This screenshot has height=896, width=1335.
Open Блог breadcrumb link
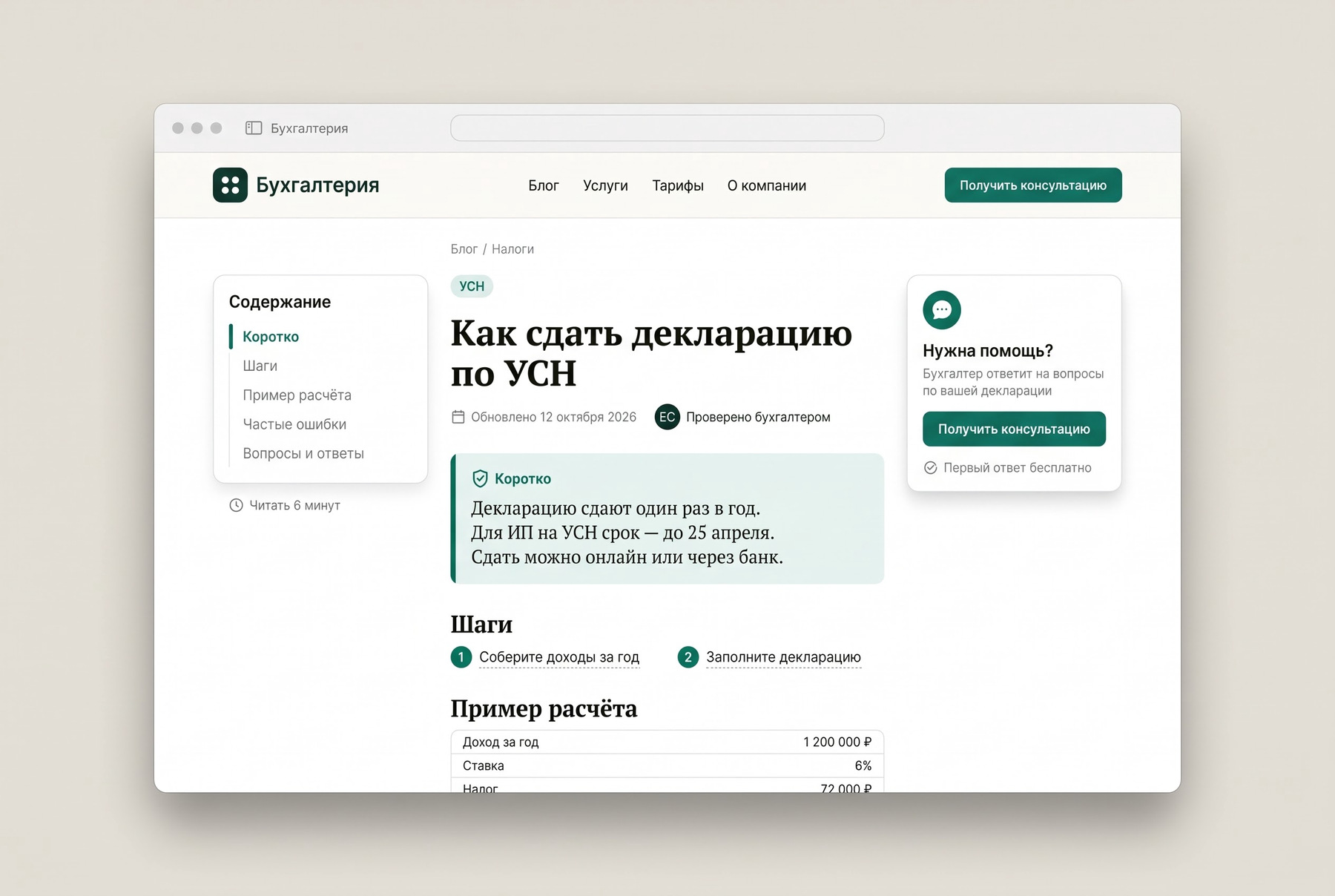coord(464,249)
